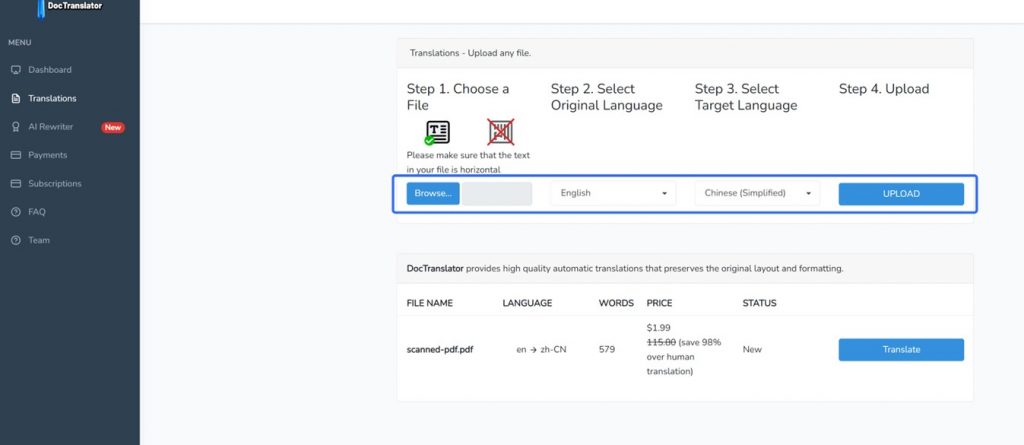Click the AI Rewriter lightbulb icon
1024x445 pixels.
[15, 127]
